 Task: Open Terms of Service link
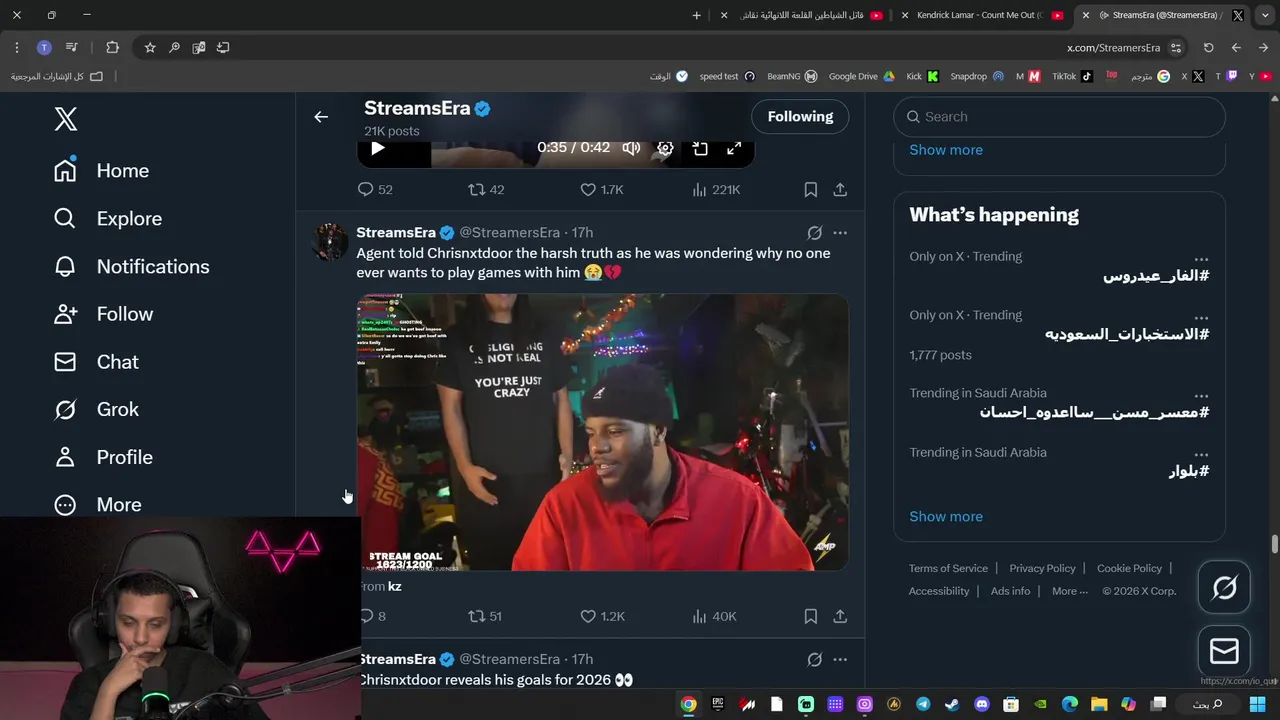click(948, 568)
